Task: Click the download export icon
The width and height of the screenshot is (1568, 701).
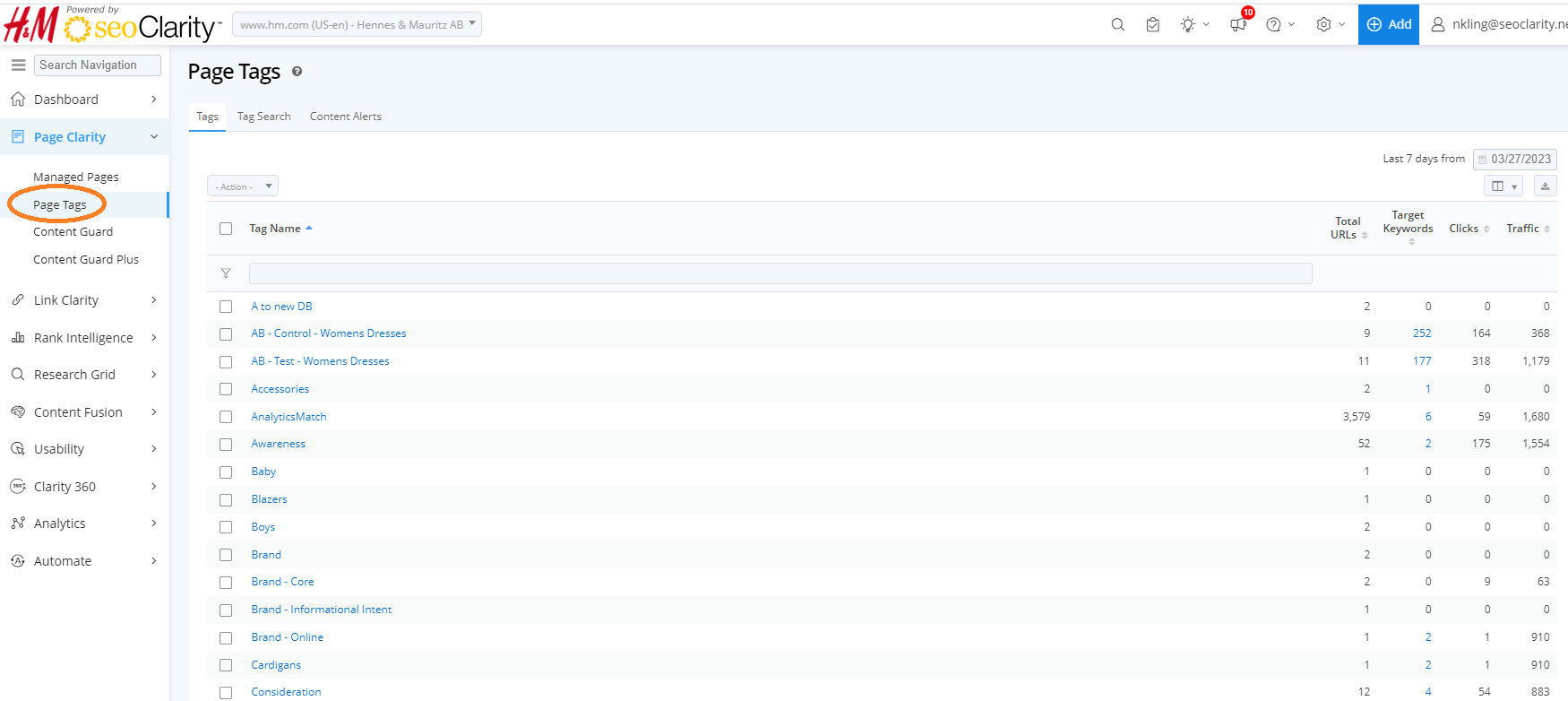Action: click(1545, 186)
